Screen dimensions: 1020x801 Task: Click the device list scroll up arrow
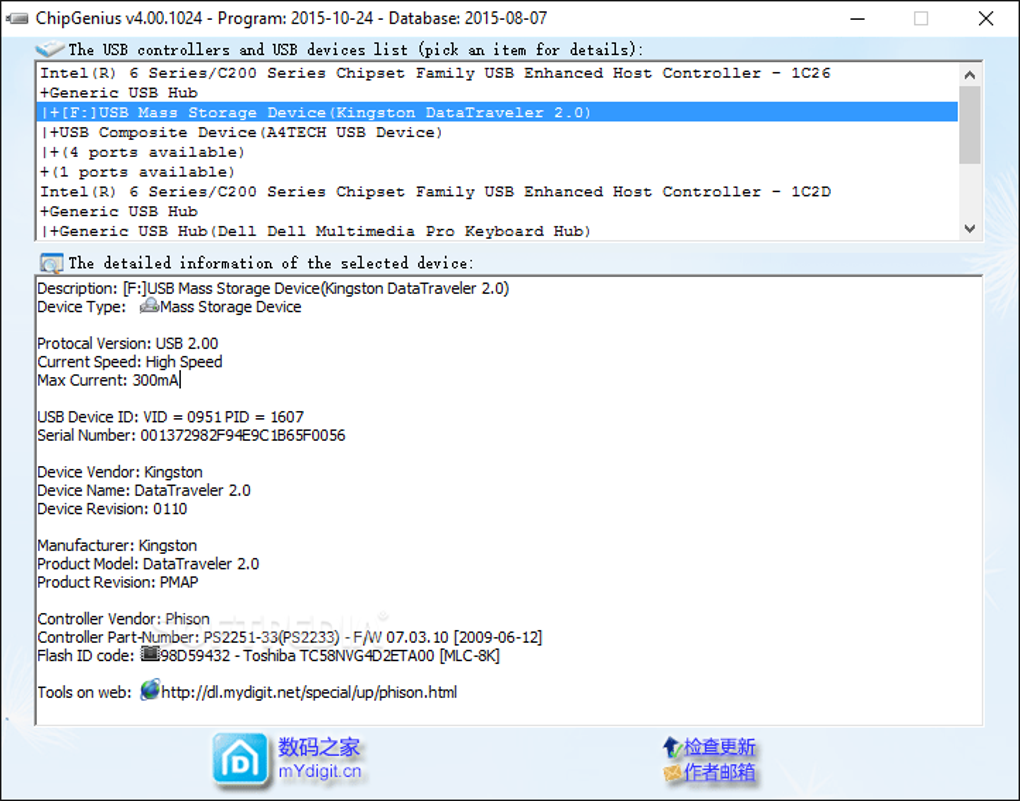[x=969, y=75]
